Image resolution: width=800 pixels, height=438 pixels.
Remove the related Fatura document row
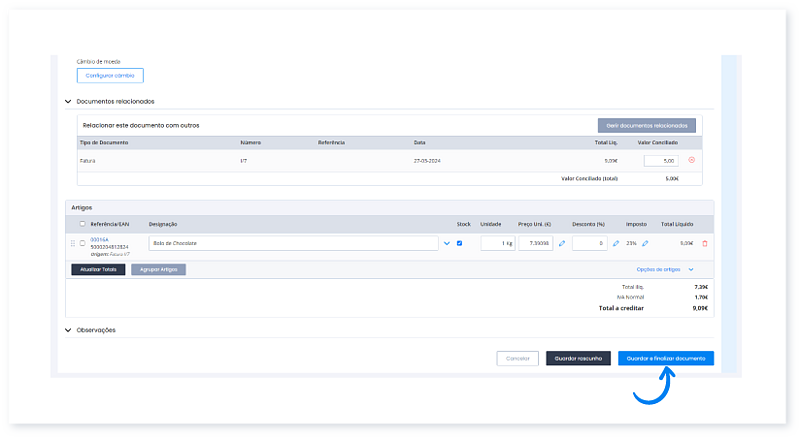point(691,160)
